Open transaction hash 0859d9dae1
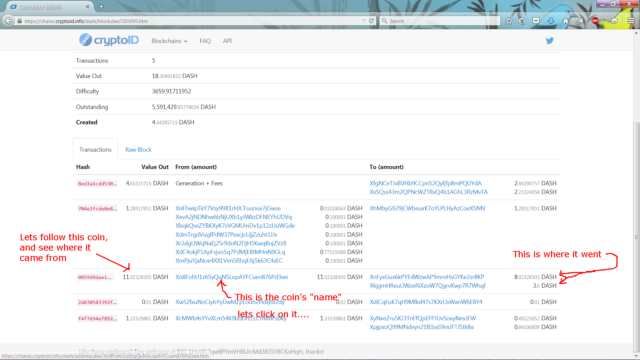The image size is (640, 360). tap(95, 277)
